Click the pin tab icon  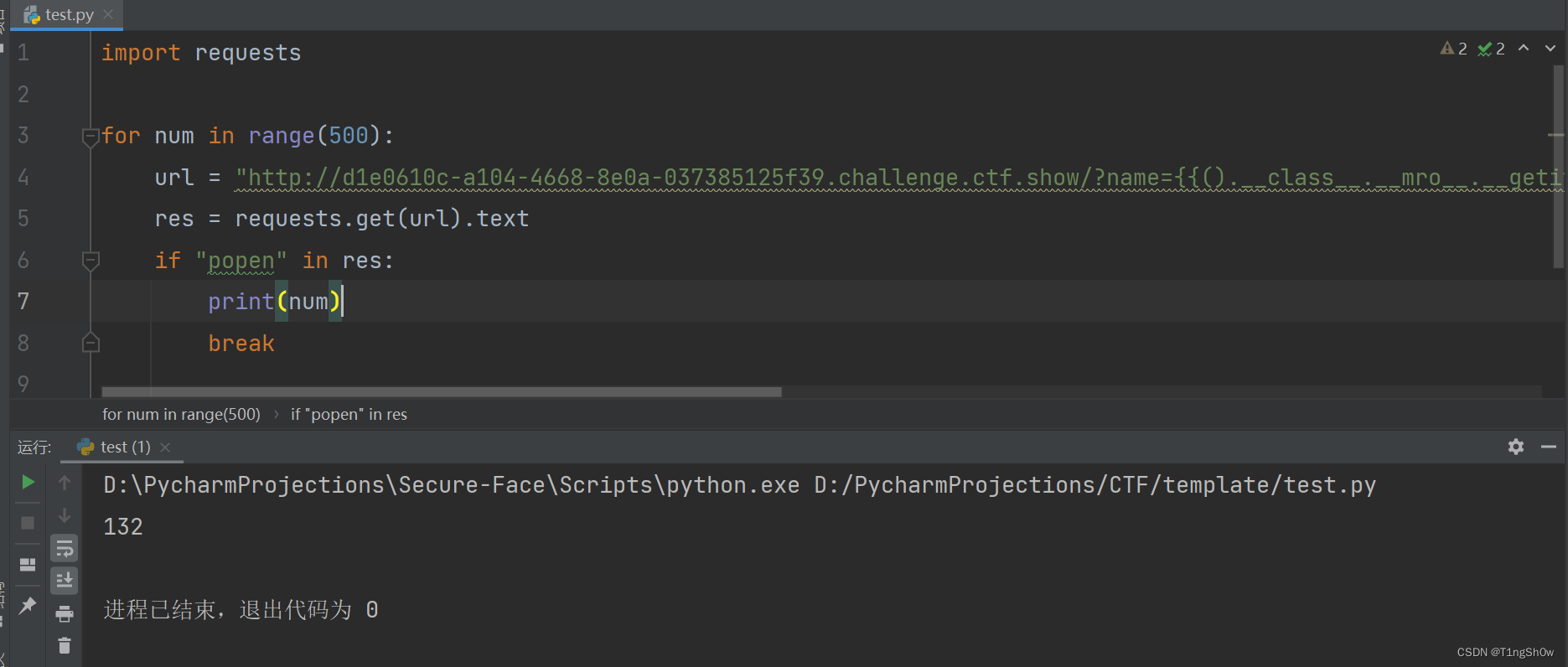tap(28, 605)
